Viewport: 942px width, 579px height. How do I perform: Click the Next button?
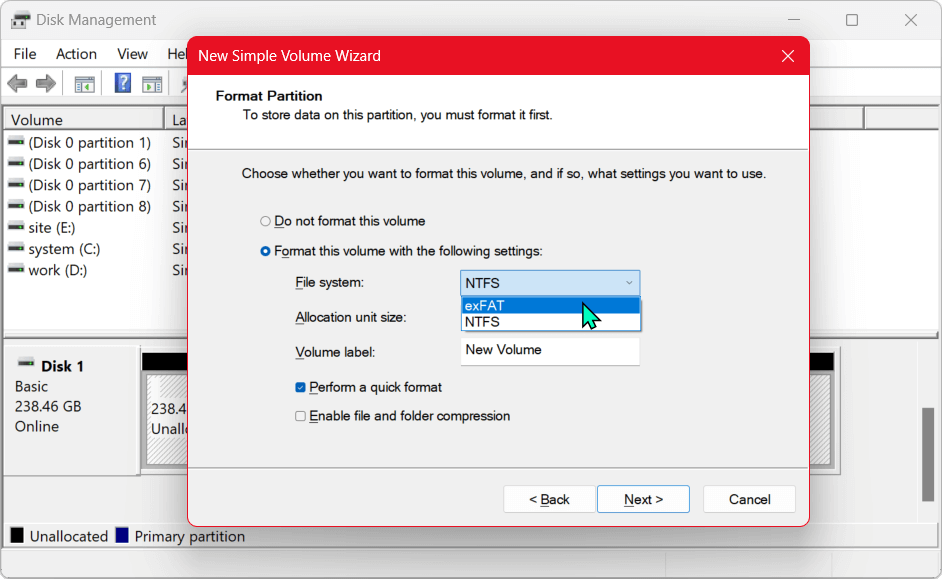pyautogui.click(x=643, y=499)
